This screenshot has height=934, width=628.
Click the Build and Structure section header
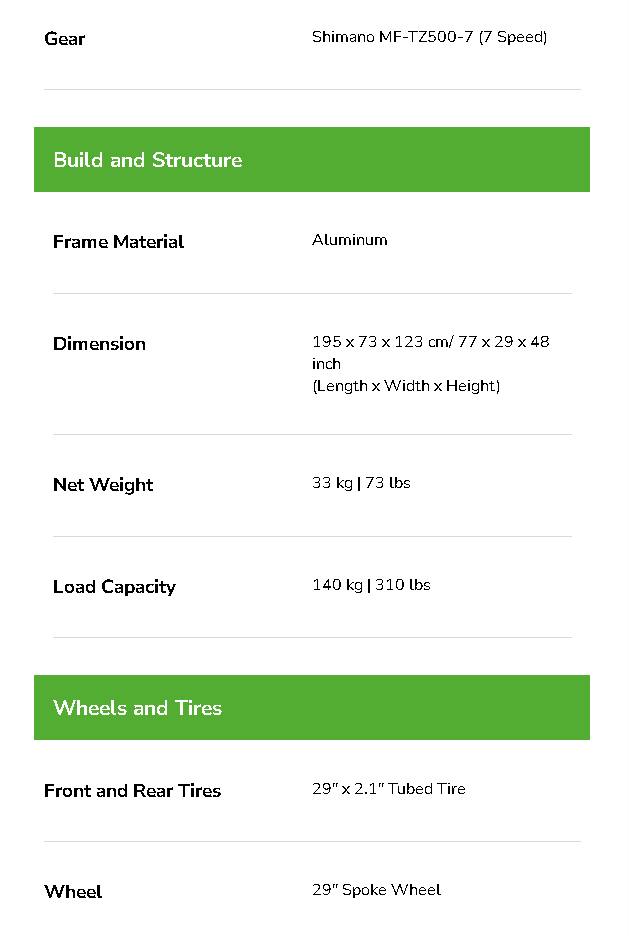pos(148,160)
